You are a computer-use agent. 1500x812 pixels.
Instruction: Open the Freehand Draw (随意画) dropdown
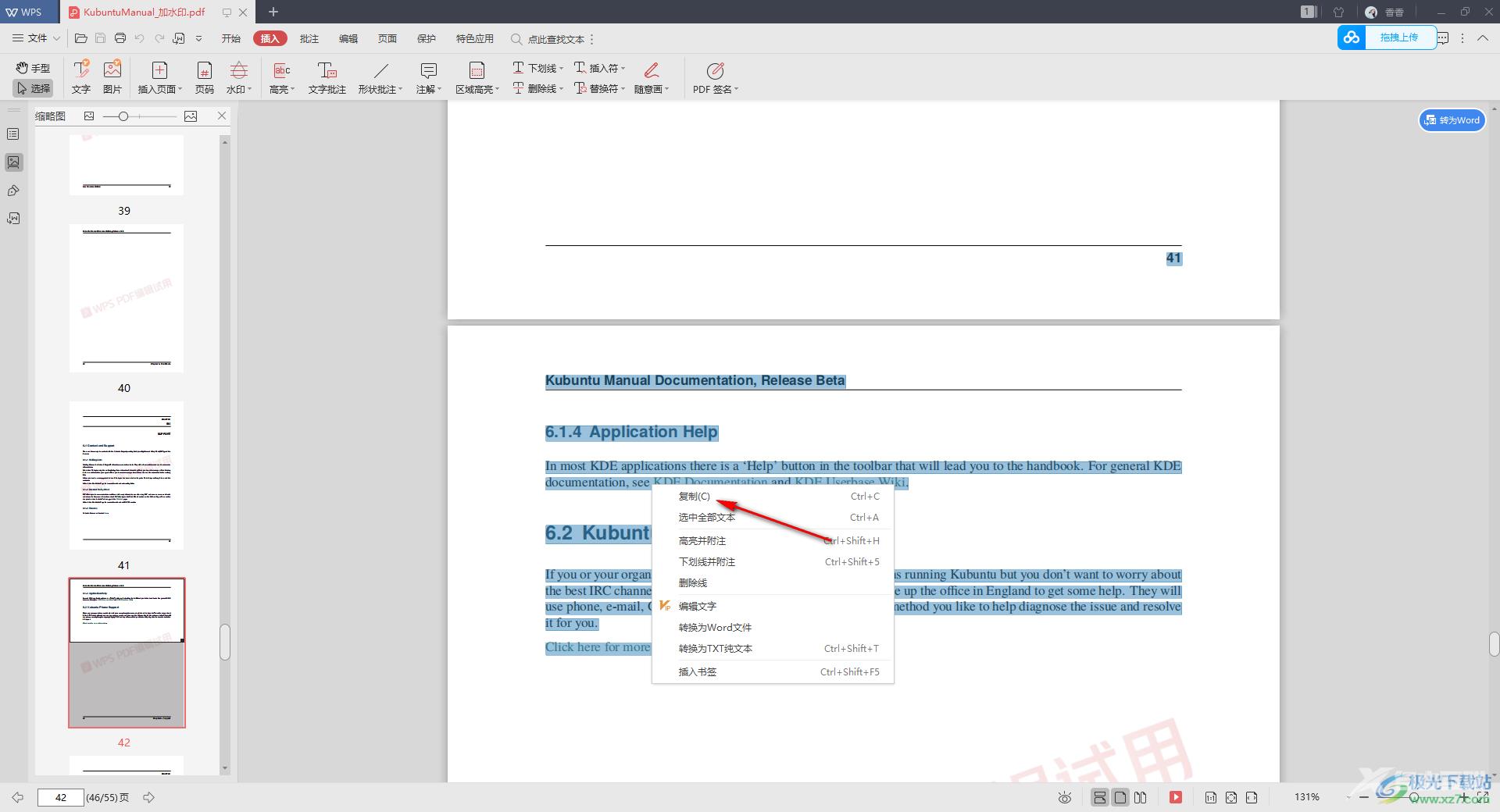652,77
